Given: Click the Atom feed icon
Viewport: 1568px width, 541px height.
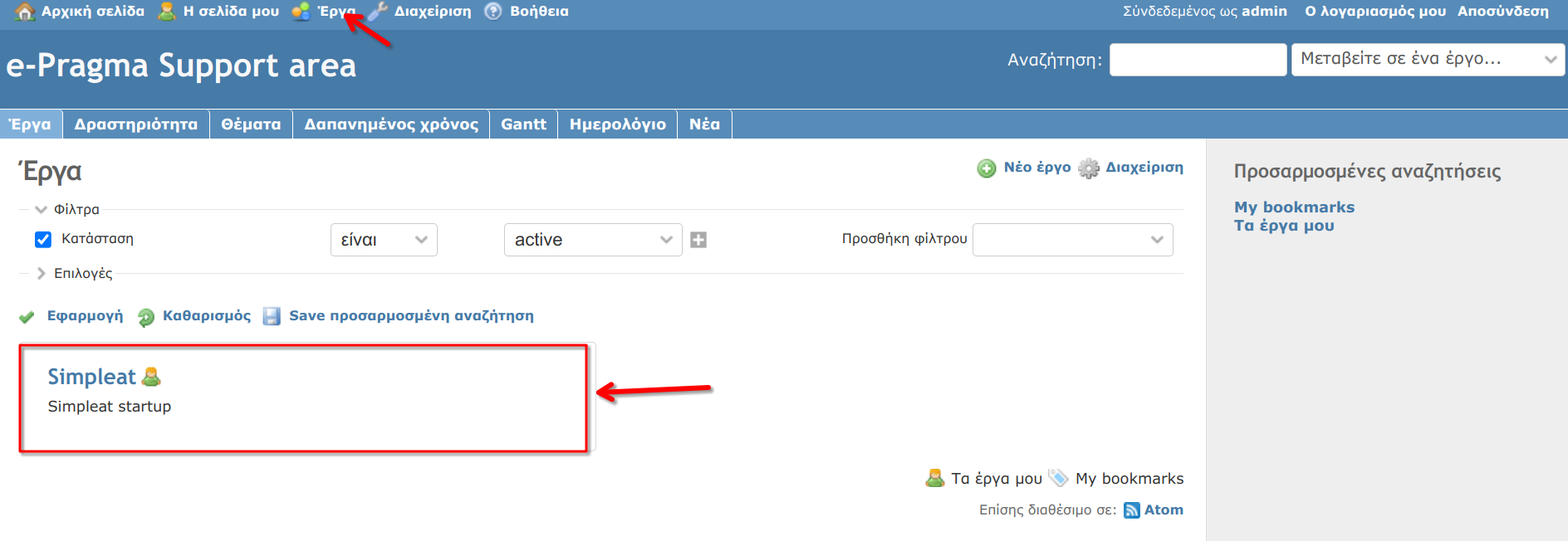Looking at the screenshot, I should click(x=1131, y=510).
